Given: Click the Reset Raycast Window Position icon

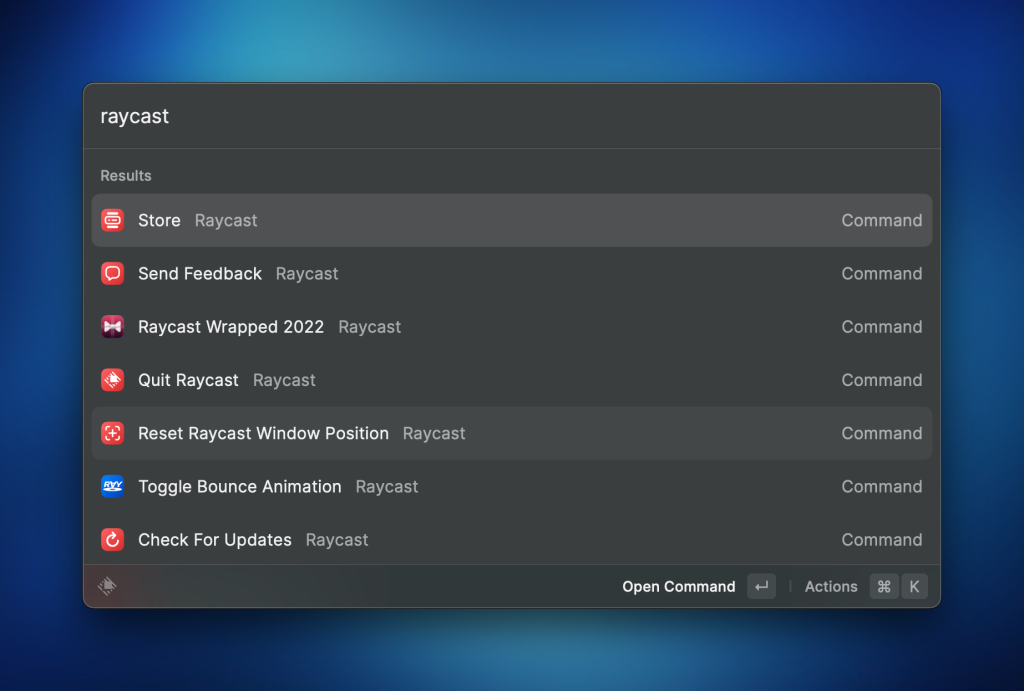Looking at the screenshot, I should 112,433.
